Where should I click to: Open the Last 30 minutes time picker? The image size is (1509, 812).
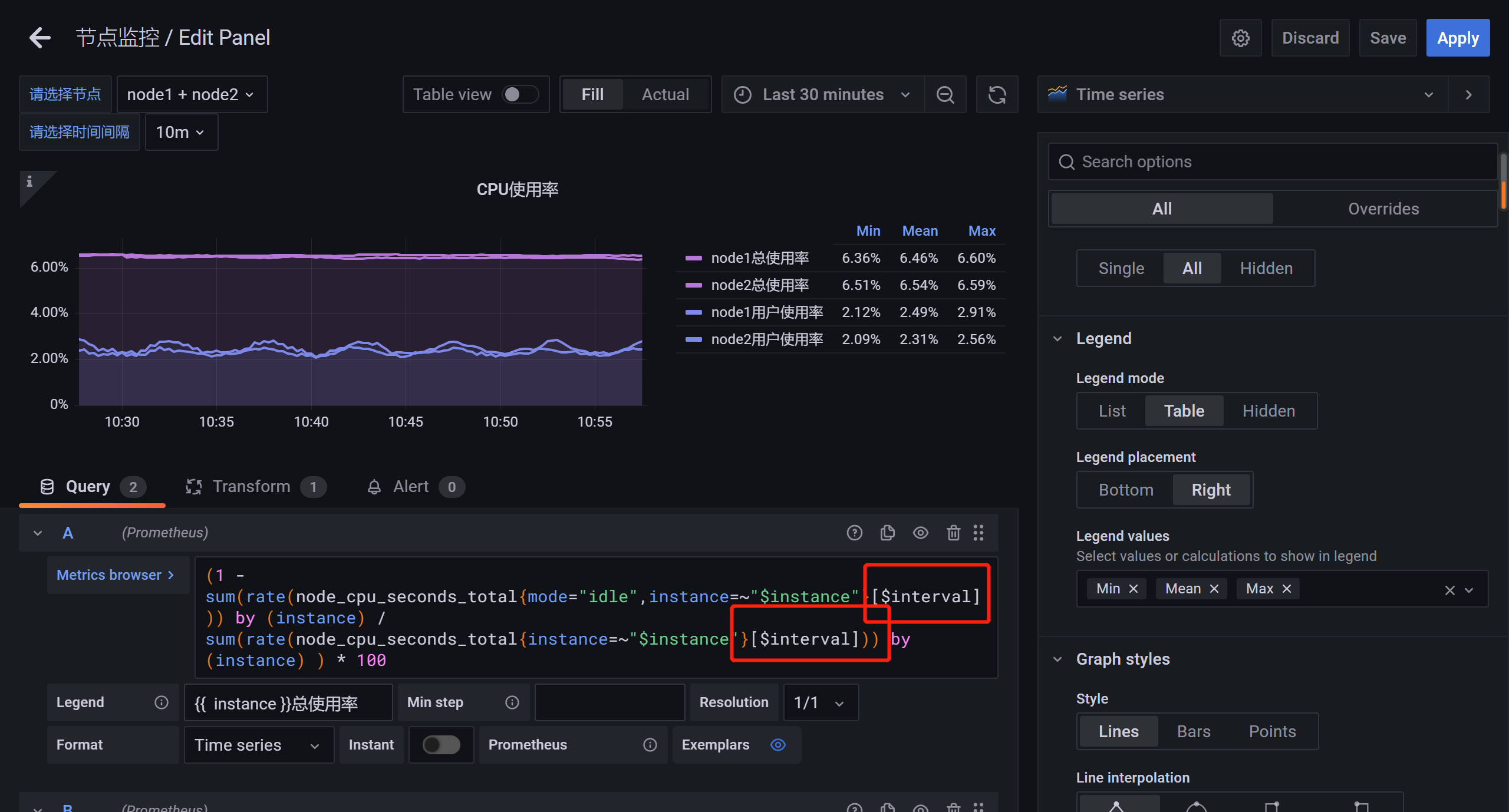tap(822, 94)
